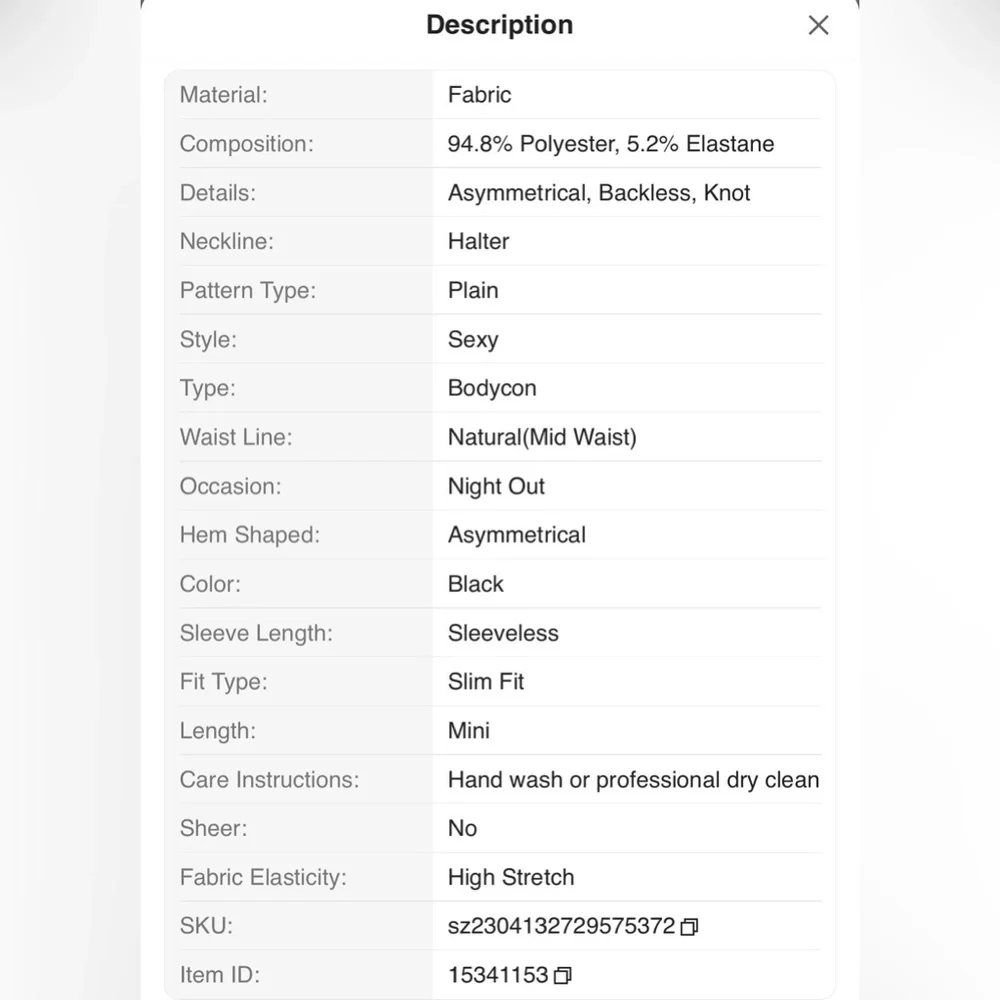
Task: Copy the SKU number icon
Action: point(689,927)
